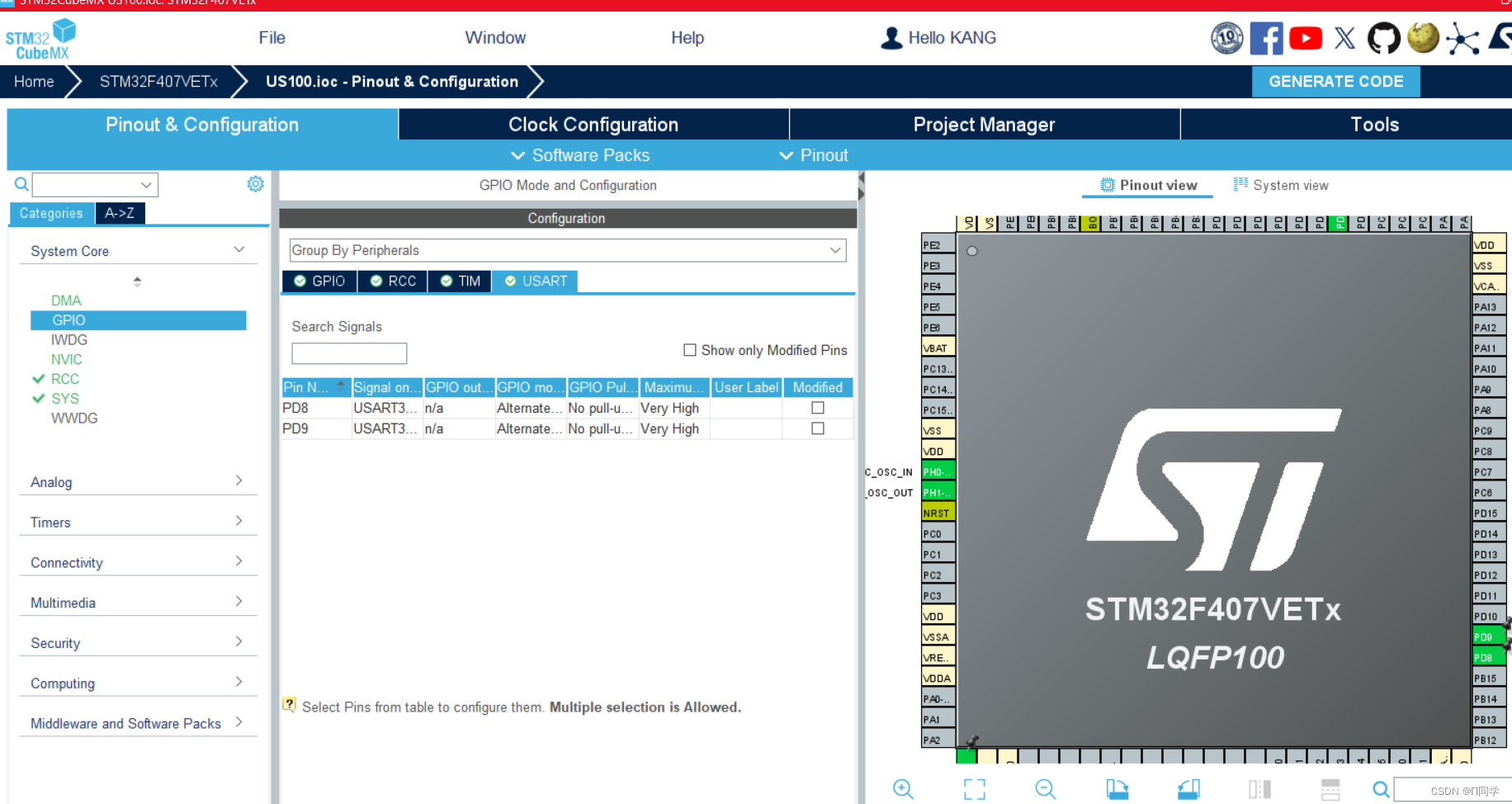Click the search magnifier in left panel

click(x=21, y=184)
